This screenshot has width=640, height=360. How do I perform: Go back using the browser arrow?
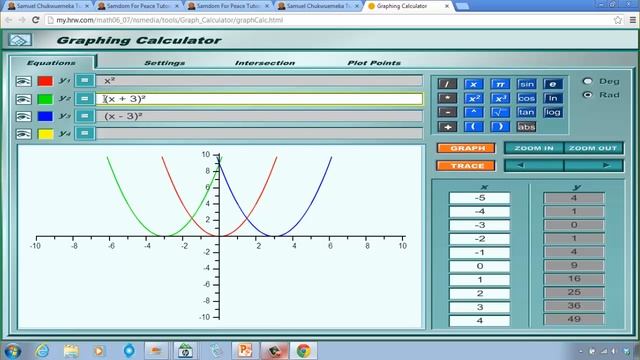click(x=9, y=20)
